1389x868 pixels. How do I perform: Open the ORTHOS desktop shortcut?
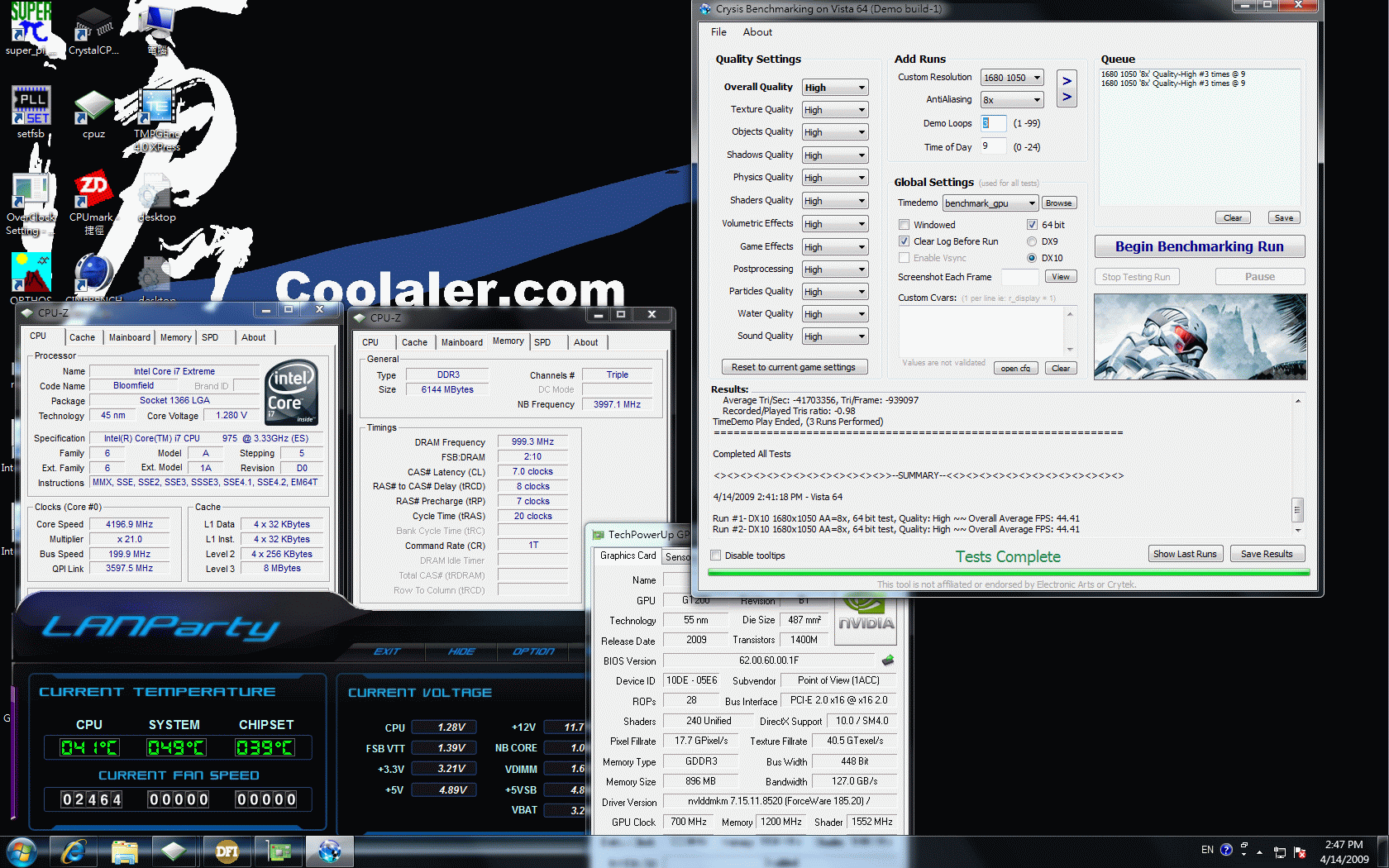click(31, 279)
